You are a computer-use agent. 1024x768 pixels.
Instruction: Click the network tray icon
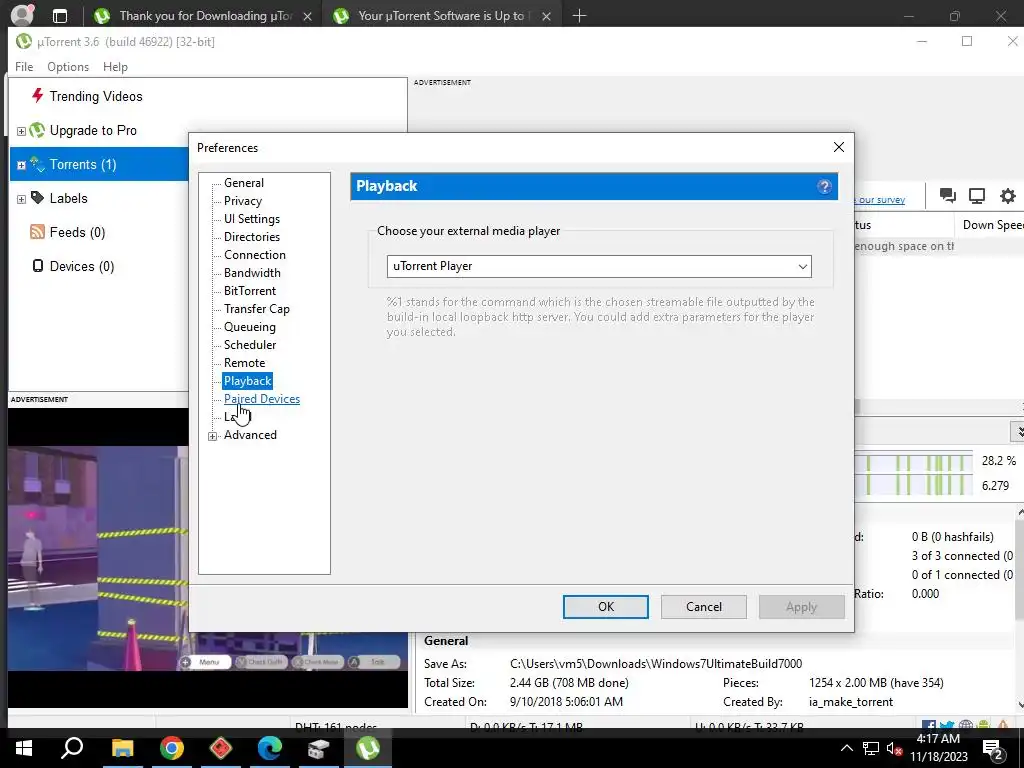(x=871, y=749)
